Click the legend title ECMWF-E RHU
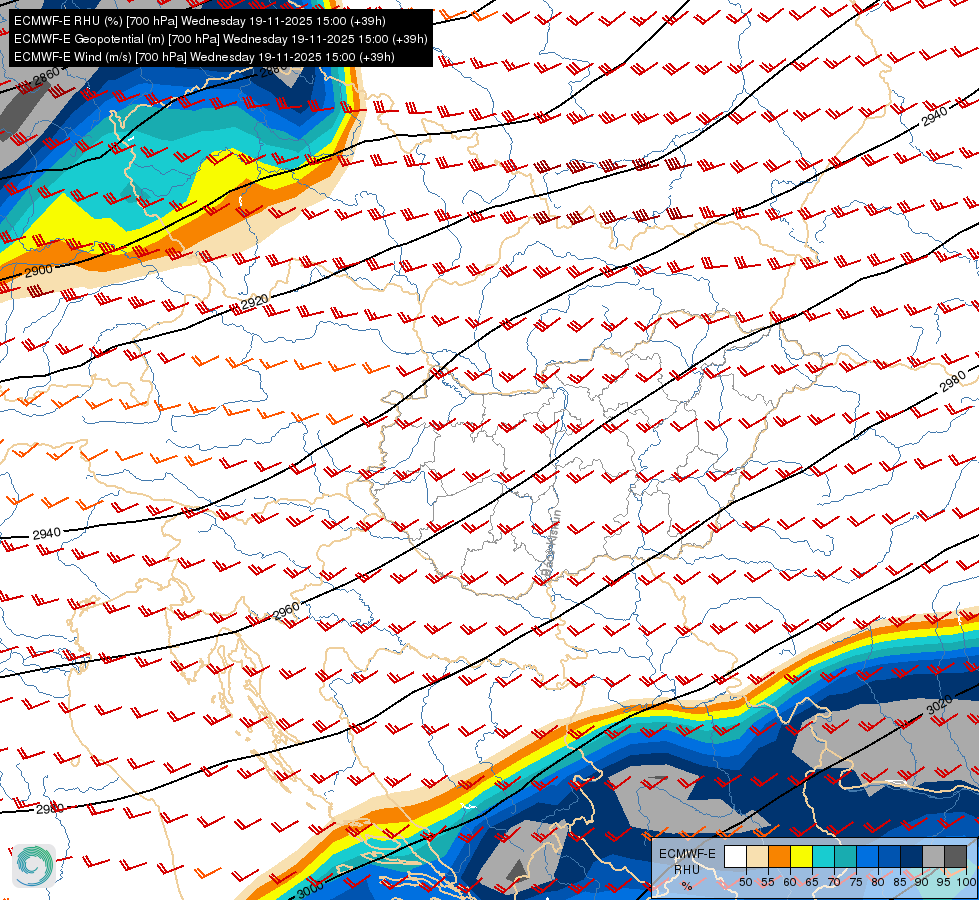The height and width of the screenshot is (900, 979). coord(687,861)
